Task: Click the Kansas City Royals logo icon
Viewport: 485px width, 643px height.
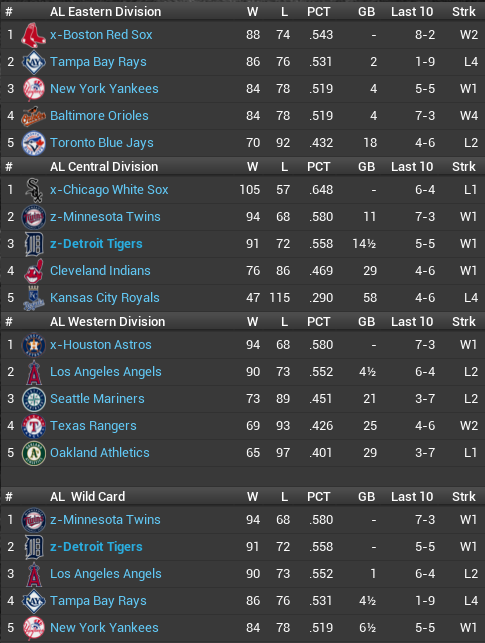Action: pyautogui.click(x=34, y=298)
